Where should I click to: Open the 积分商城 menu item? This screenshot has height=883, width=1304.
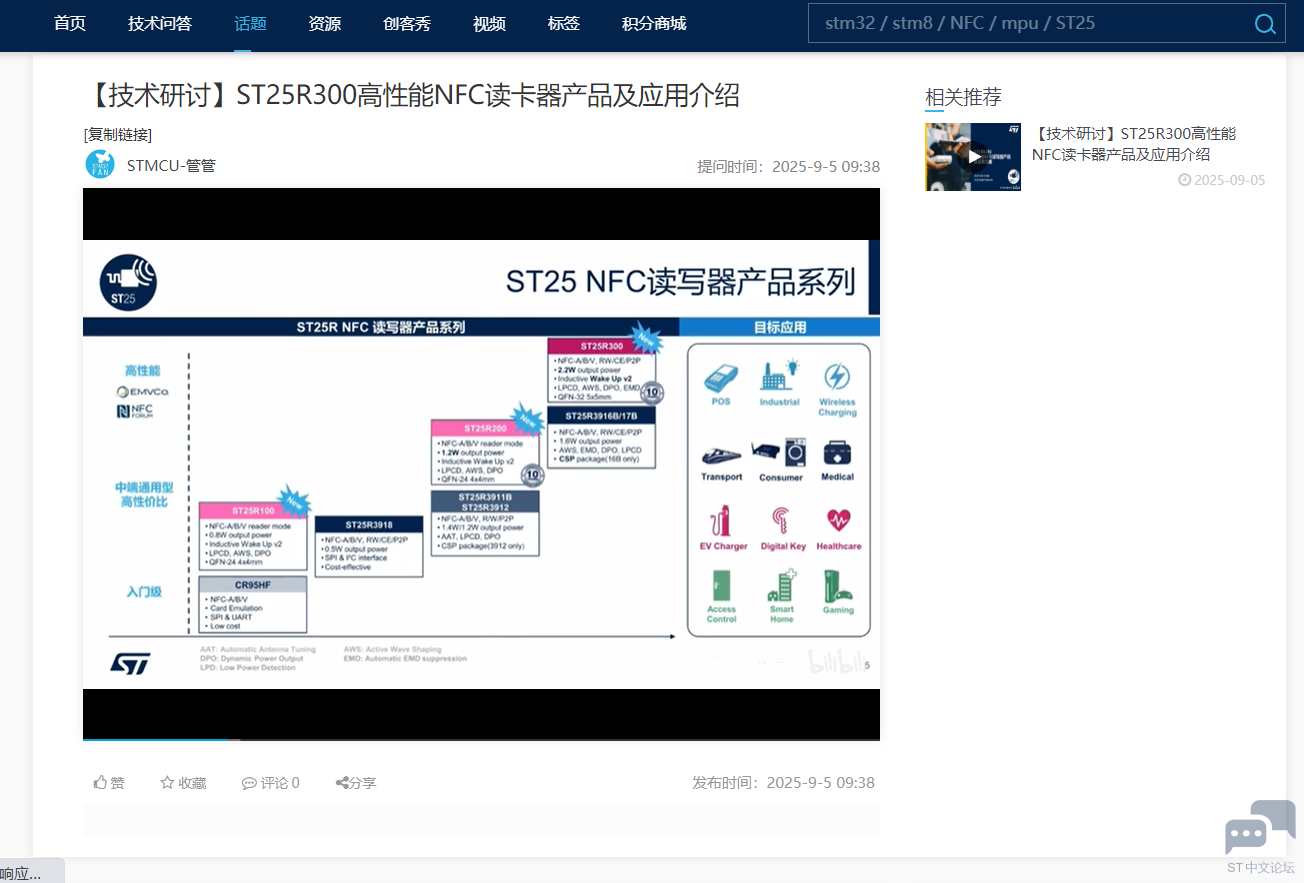[654, 24]
